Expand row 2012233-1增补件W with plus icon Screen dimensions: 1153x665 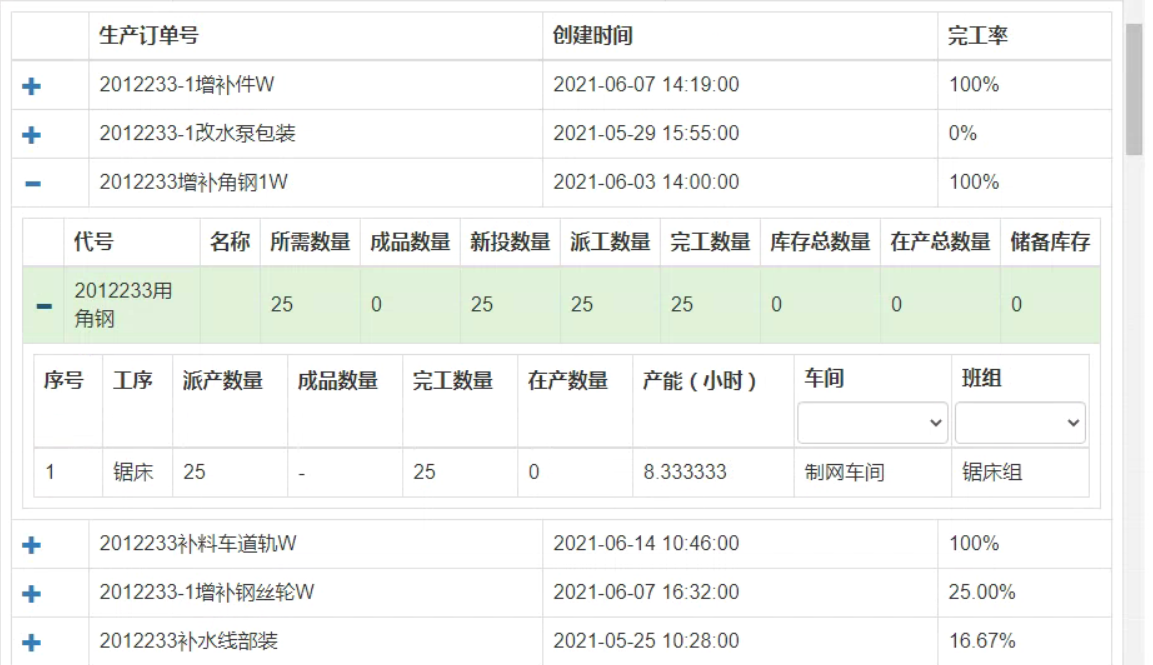pyautogui.click(x=31, y=86)
